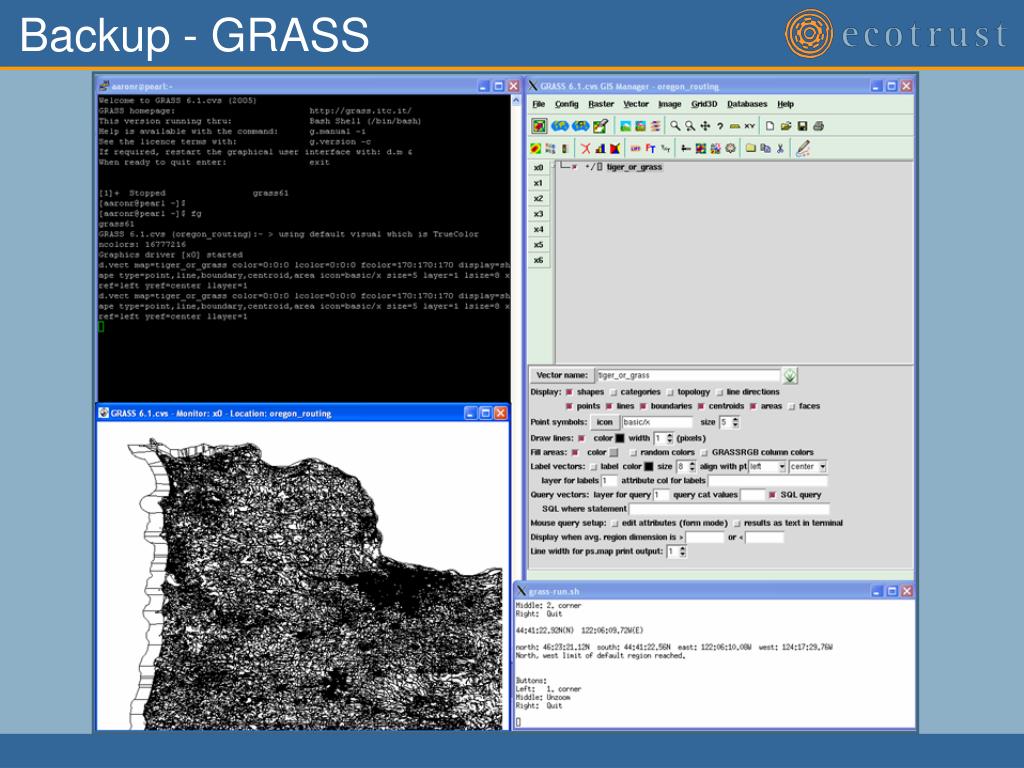Toggle the shapes display checkbox
The width and height of the screenshot is (1024, 768).
pyautogui.click(x=569, y=392)
